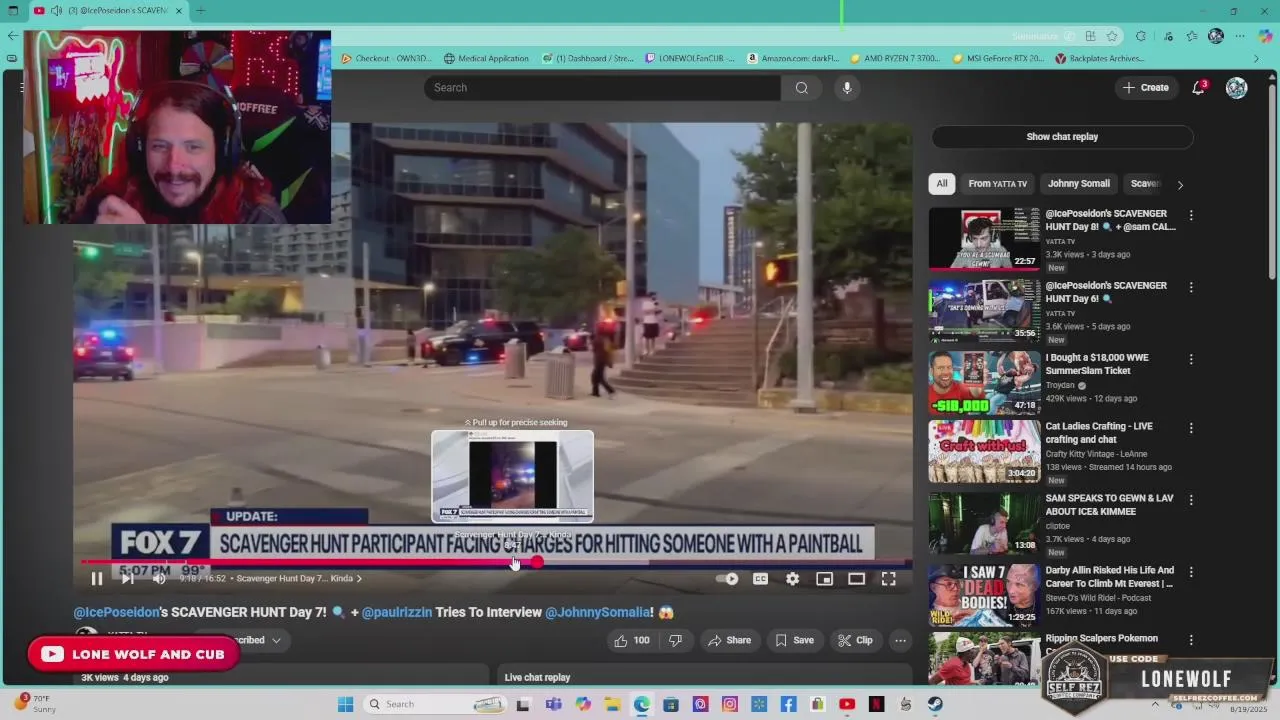The height and width of the screenshot is (720, 1280).
Task: Switch to miniplayer mode
Action: point(824,579)
